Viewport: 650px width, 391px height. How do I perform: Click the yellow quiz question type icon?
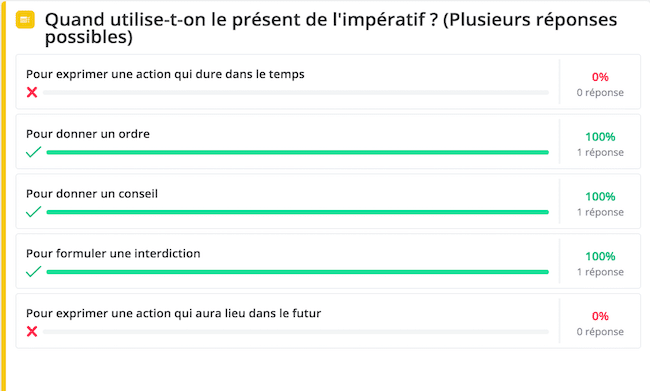point(25,19)
